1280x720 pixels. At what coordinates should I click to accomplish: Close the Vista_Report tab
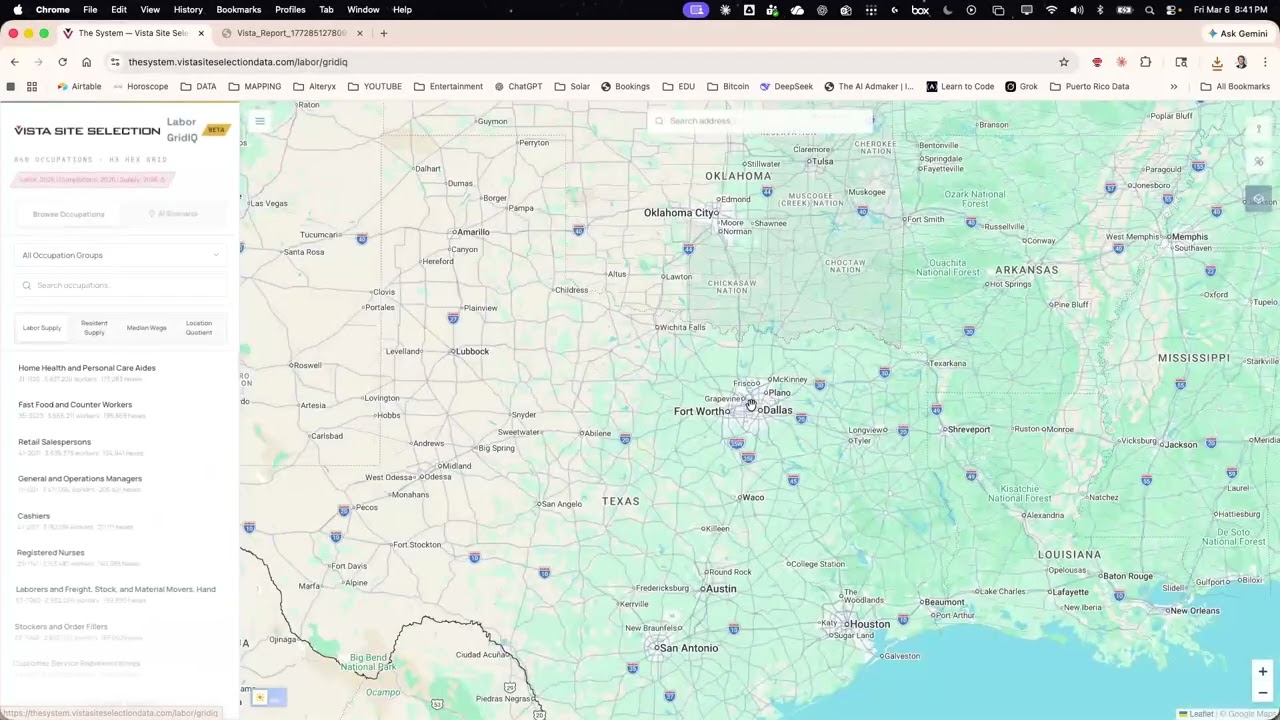tap(360, 33)
